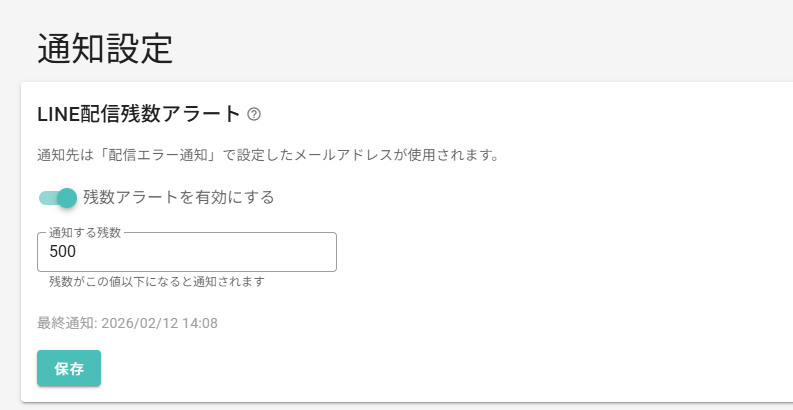Click the date 2026/02/12 14:08

[159, 323]
